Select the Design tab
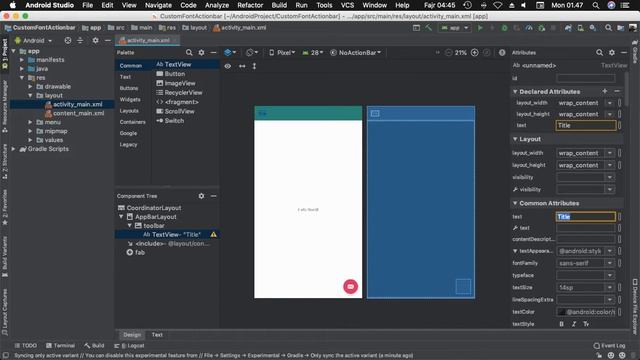Screen dimensions: 640x360 click(132, 335)
